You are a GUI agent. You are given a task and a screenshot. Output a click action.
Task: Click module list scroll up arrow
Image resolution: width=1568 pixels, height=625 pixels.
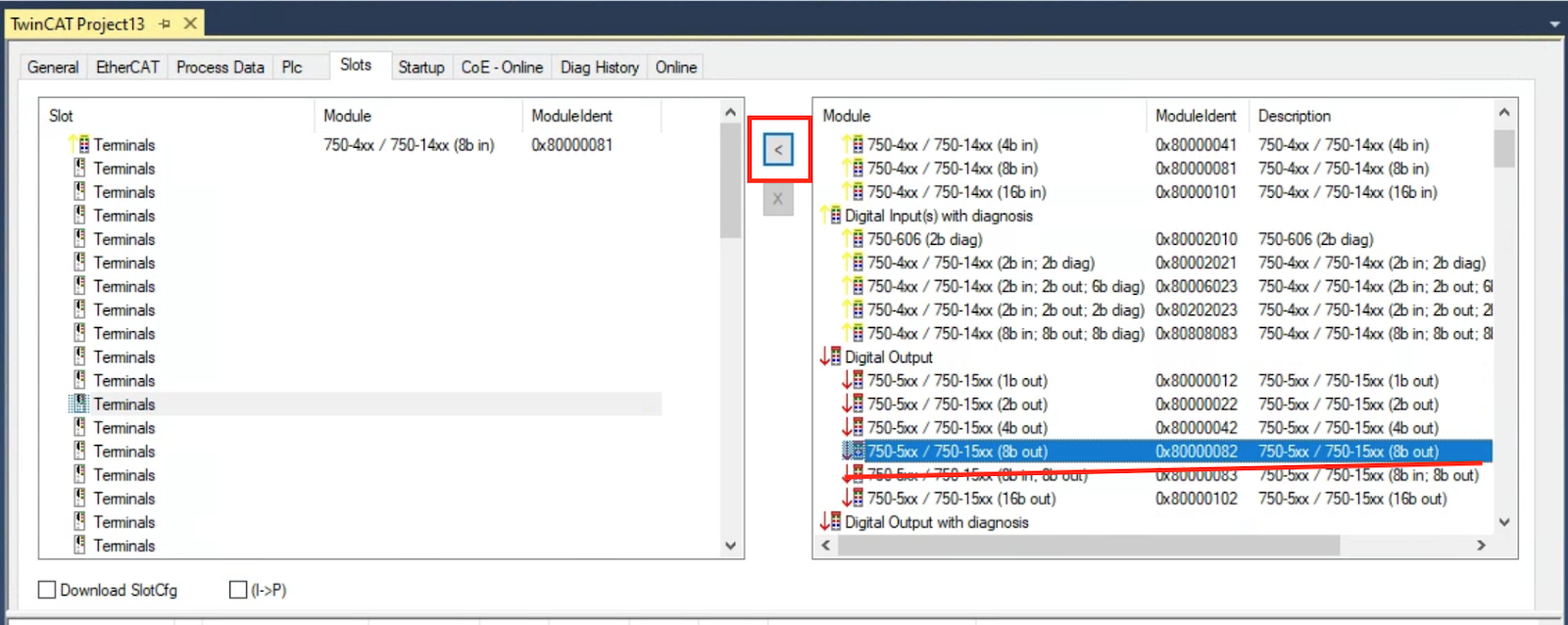[x=1504, y=113]
